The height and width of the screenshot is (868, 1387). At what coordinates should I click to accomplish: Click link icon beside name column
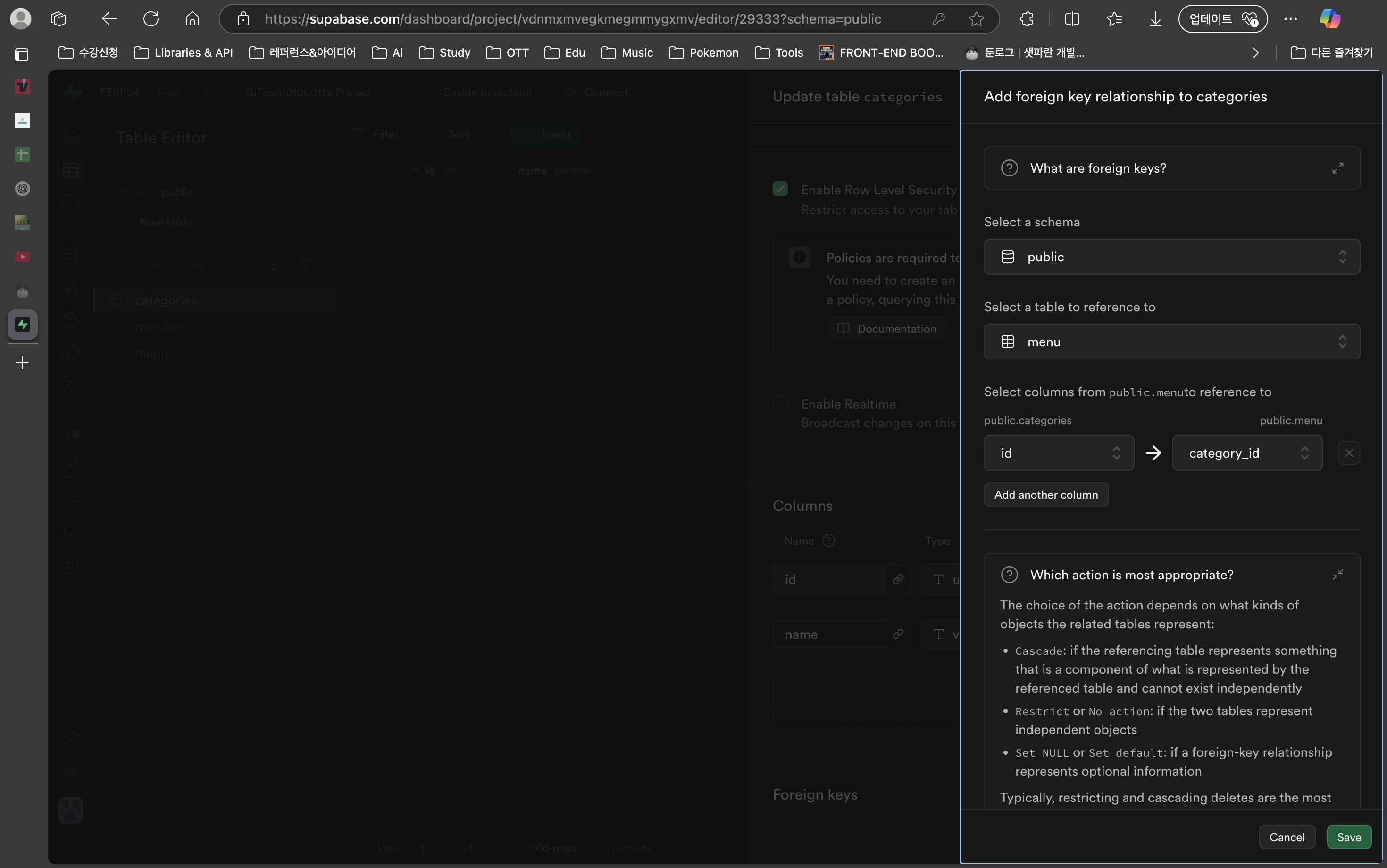pos(898,634)
